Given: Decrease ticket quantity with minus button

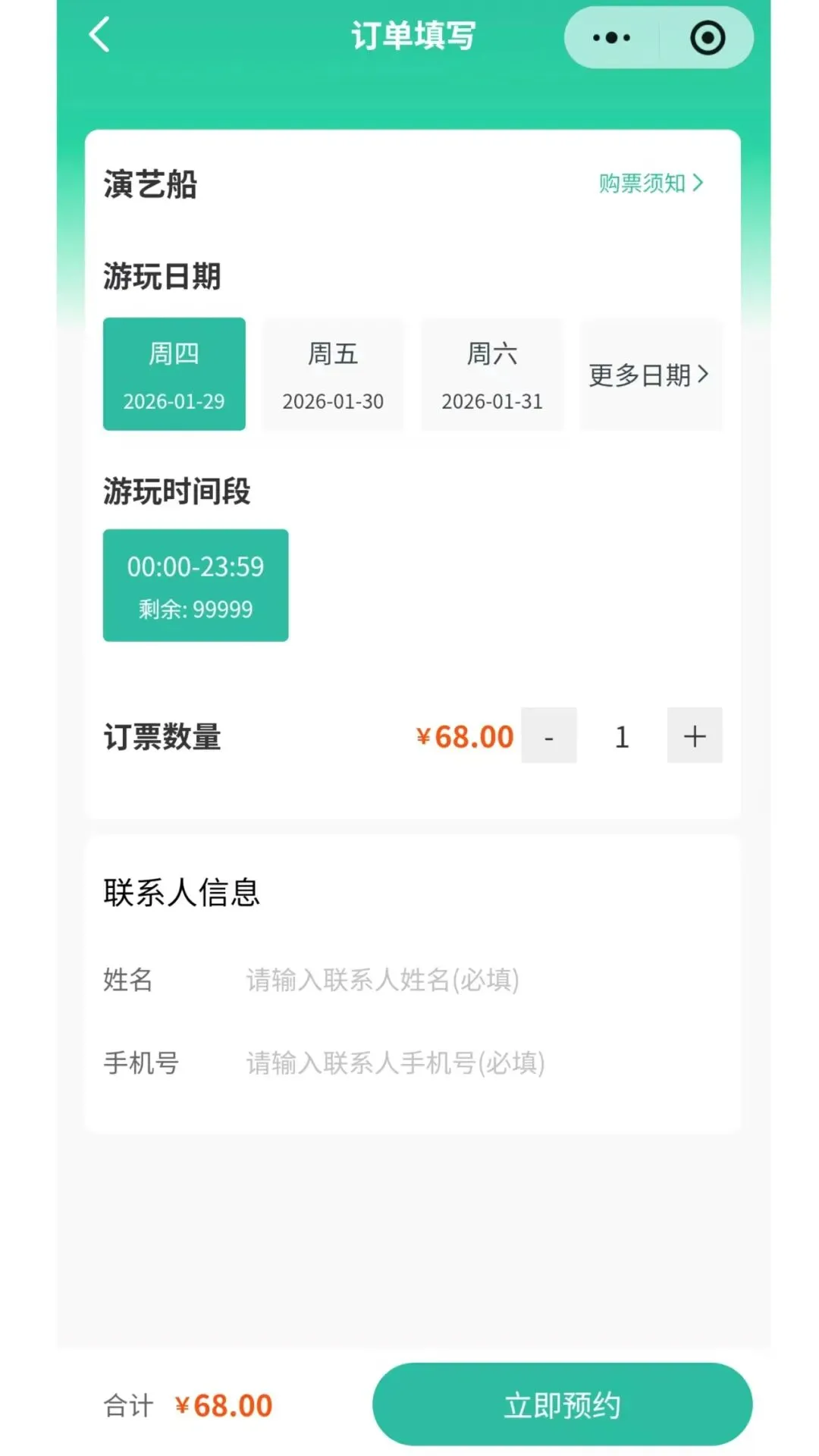Looking at the screenshot, I should pos(549,736).
